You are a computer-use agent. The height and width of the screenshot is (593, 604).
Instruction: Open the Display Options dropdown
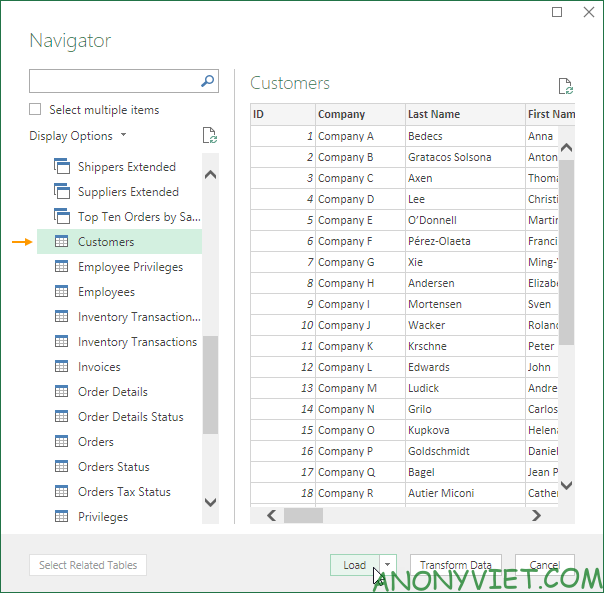(x=78, y=136)
